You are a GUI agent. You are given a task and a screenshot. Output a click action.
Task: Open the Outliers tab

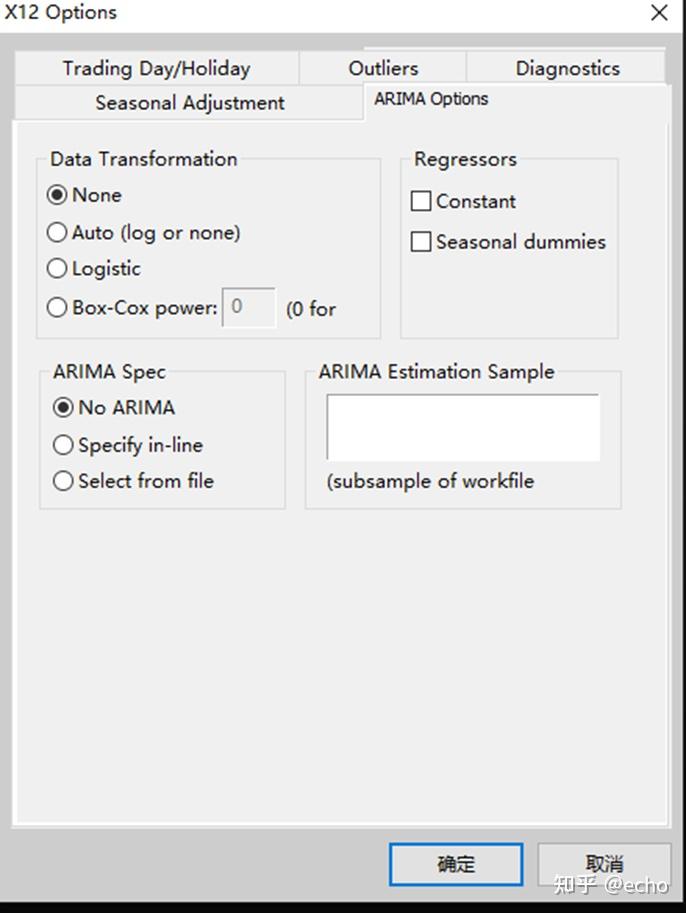(x=383, y=68)
